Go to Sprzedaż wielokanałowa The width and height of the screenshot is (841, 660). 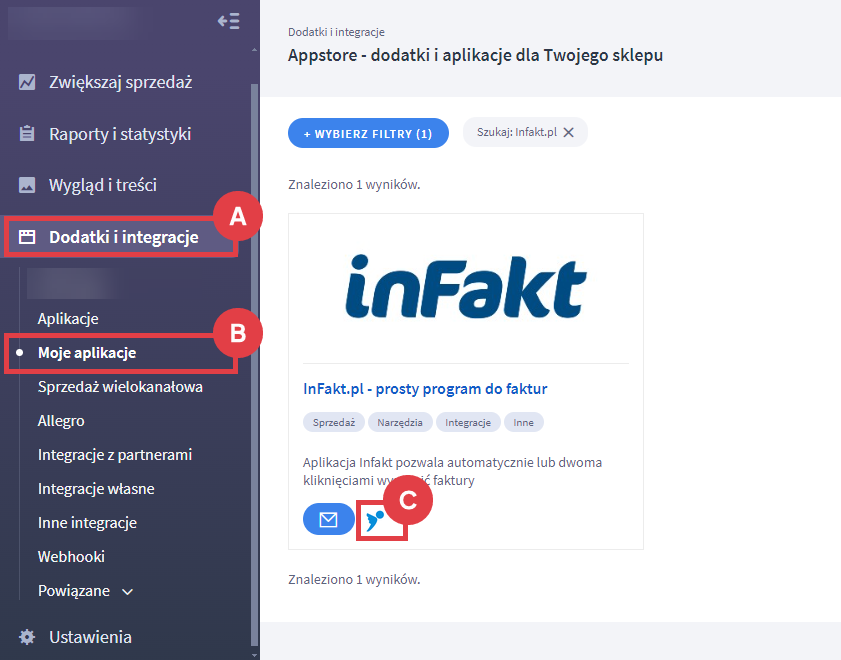[120, 387]
